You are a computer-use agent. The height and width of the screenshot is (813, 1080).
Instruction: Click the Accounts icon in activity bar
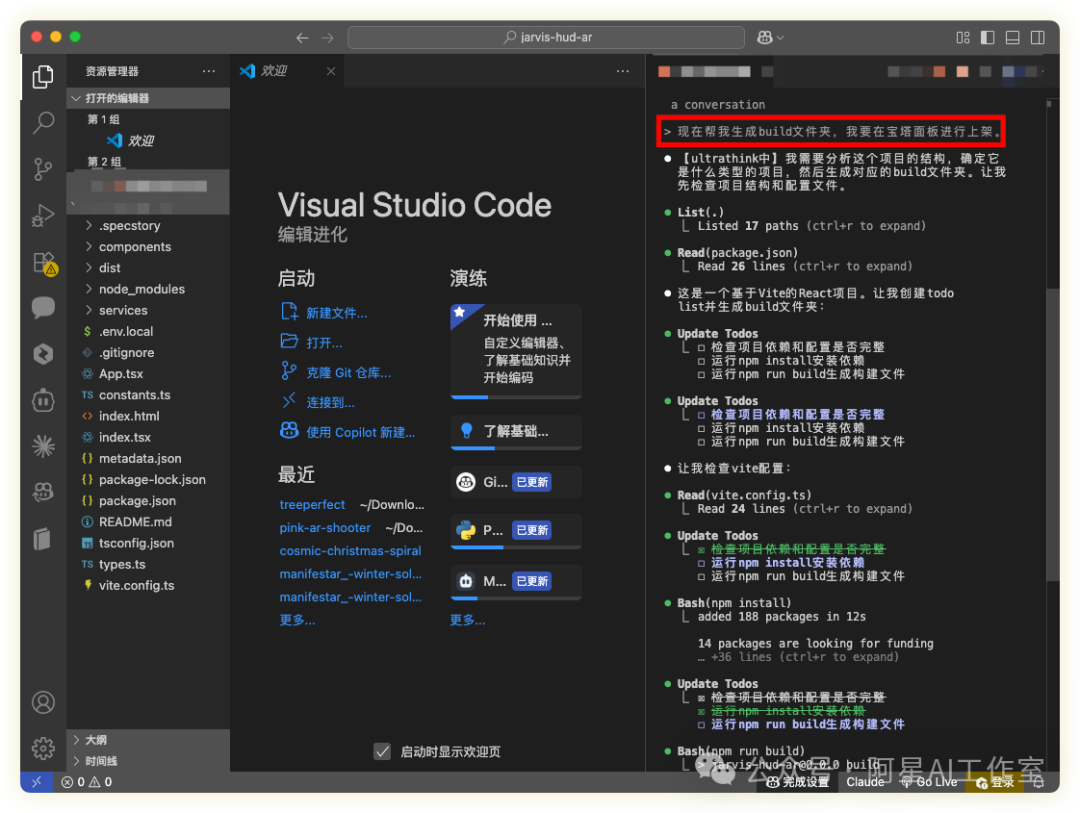(x=43, y=702)
